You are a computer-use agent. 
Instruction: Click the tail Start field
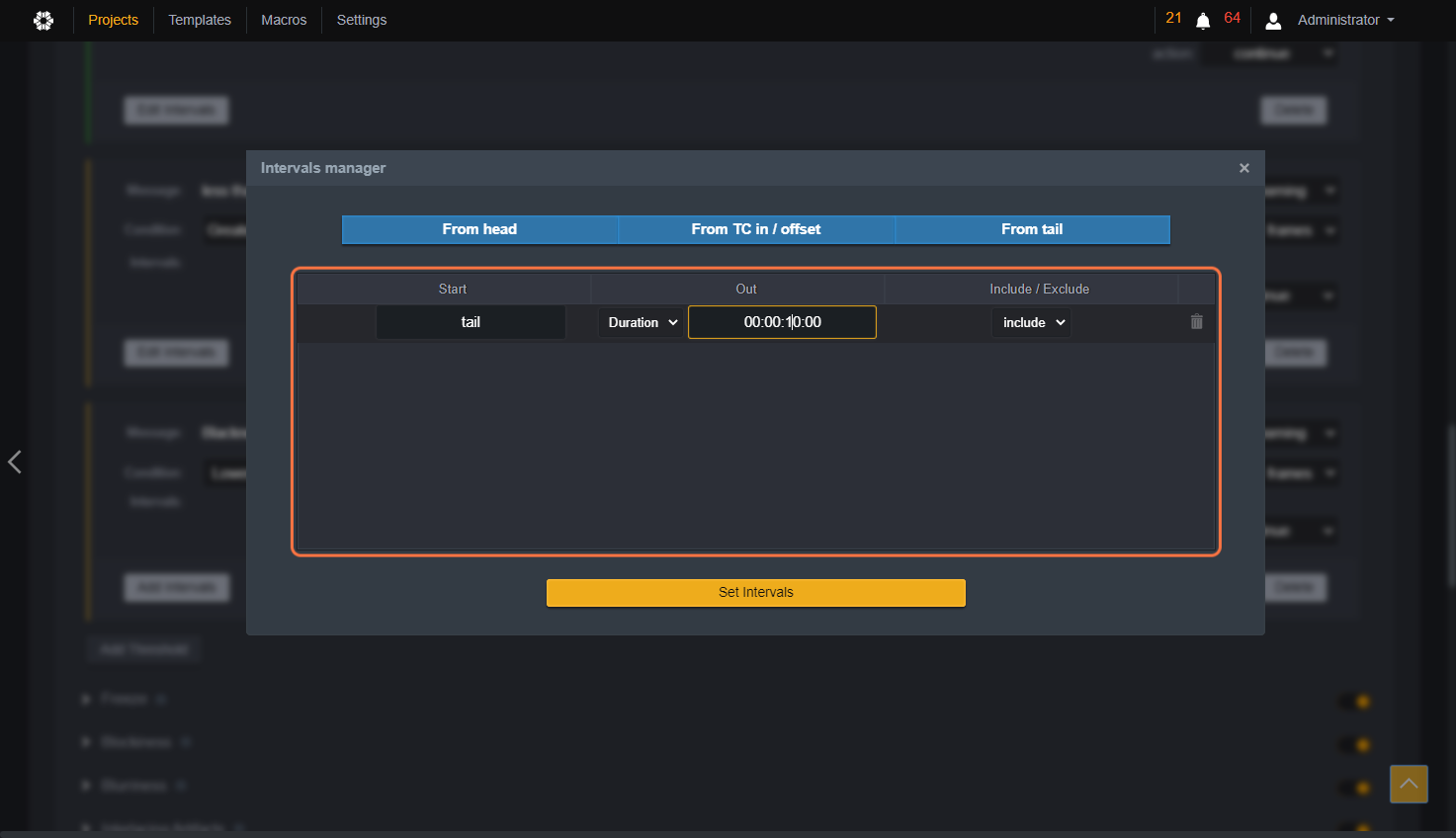coord(471,322)
